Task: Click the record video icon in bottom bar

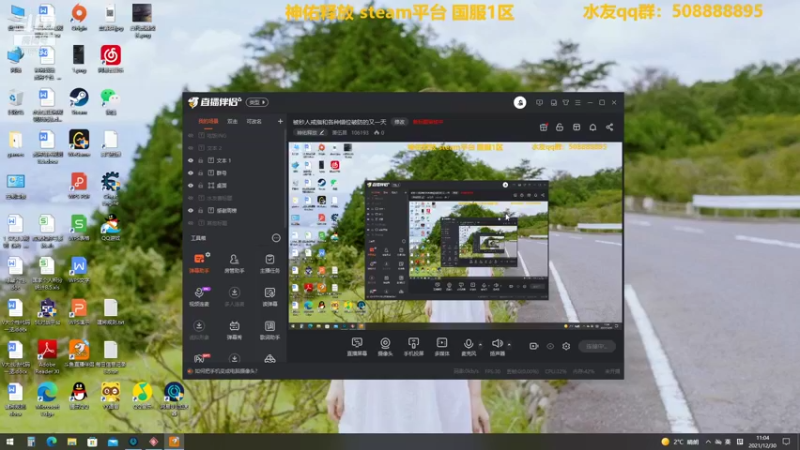Action: [534, 346]
